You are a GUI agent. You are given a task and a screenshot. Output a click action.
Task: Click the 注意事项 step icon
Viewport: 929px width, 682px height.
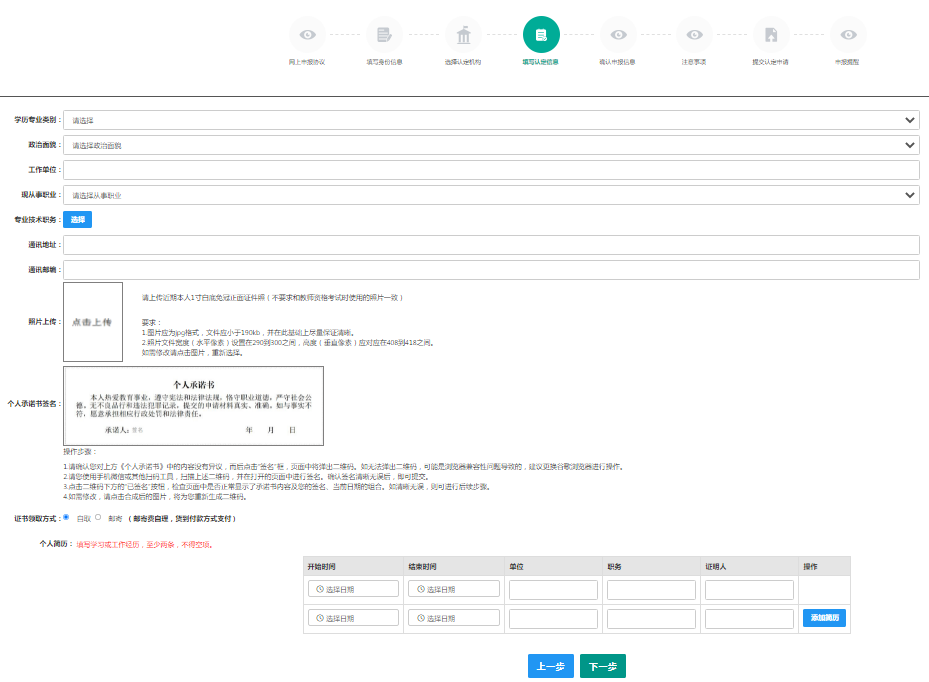694,35
